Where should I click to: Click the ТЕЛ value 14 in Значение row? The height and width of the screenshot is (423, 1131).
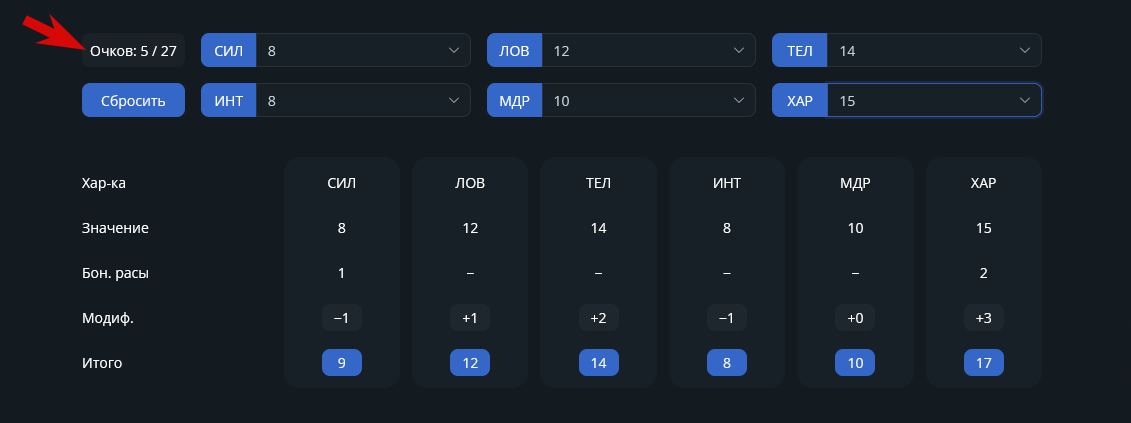pyautogui.click(x=599, y=228)
